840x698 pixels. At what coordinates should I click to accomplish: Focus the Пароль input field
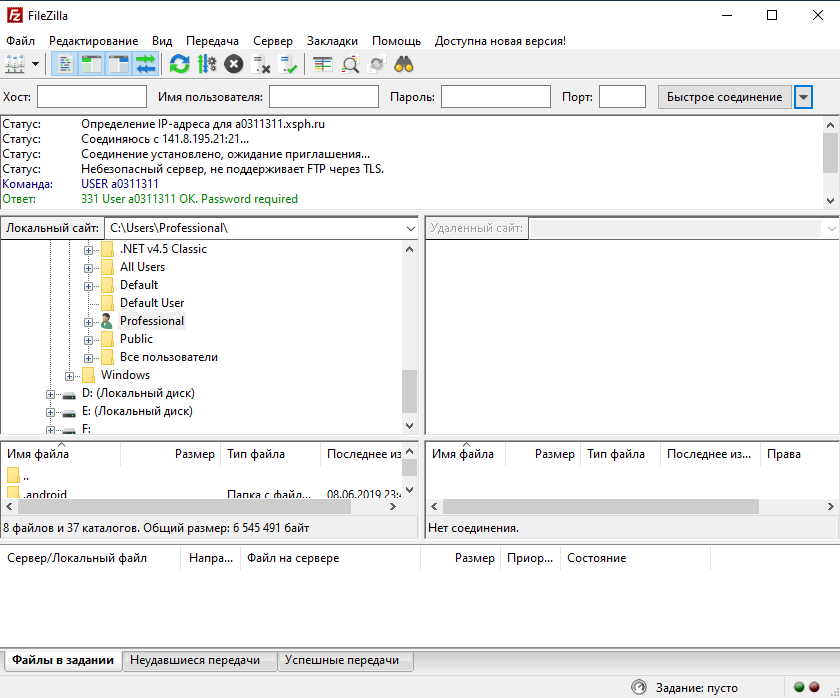pos(496,97)
